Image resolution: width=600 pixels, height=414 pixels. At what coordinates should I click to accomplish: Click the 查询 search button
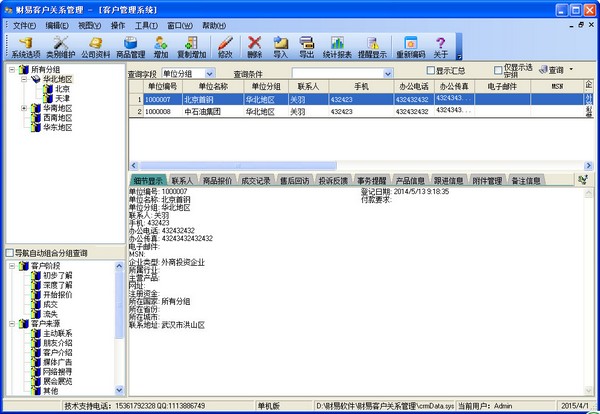551,70
